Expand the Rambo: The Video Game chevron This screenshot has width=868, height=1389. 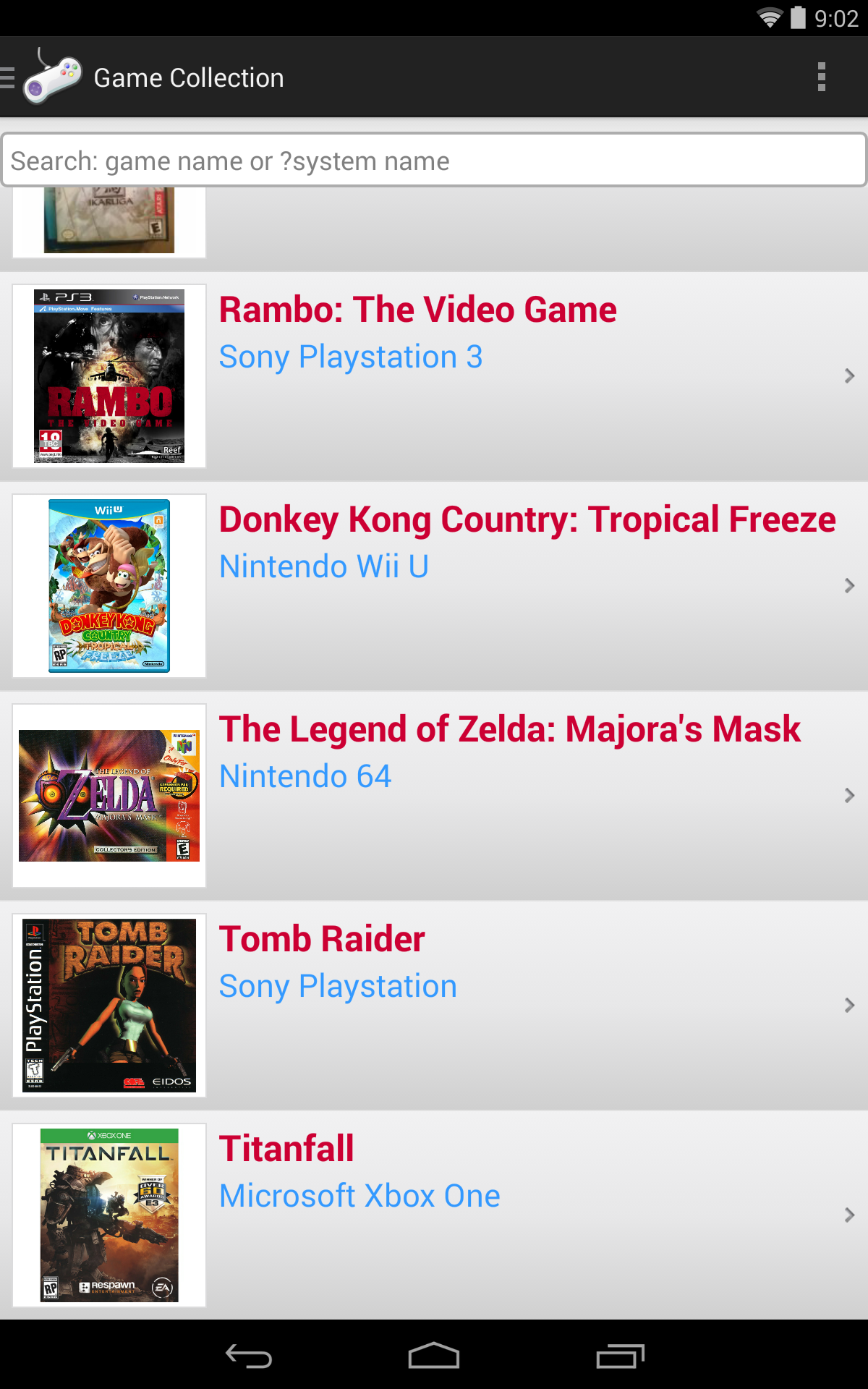pyautogui.click(x=849, y=376)
